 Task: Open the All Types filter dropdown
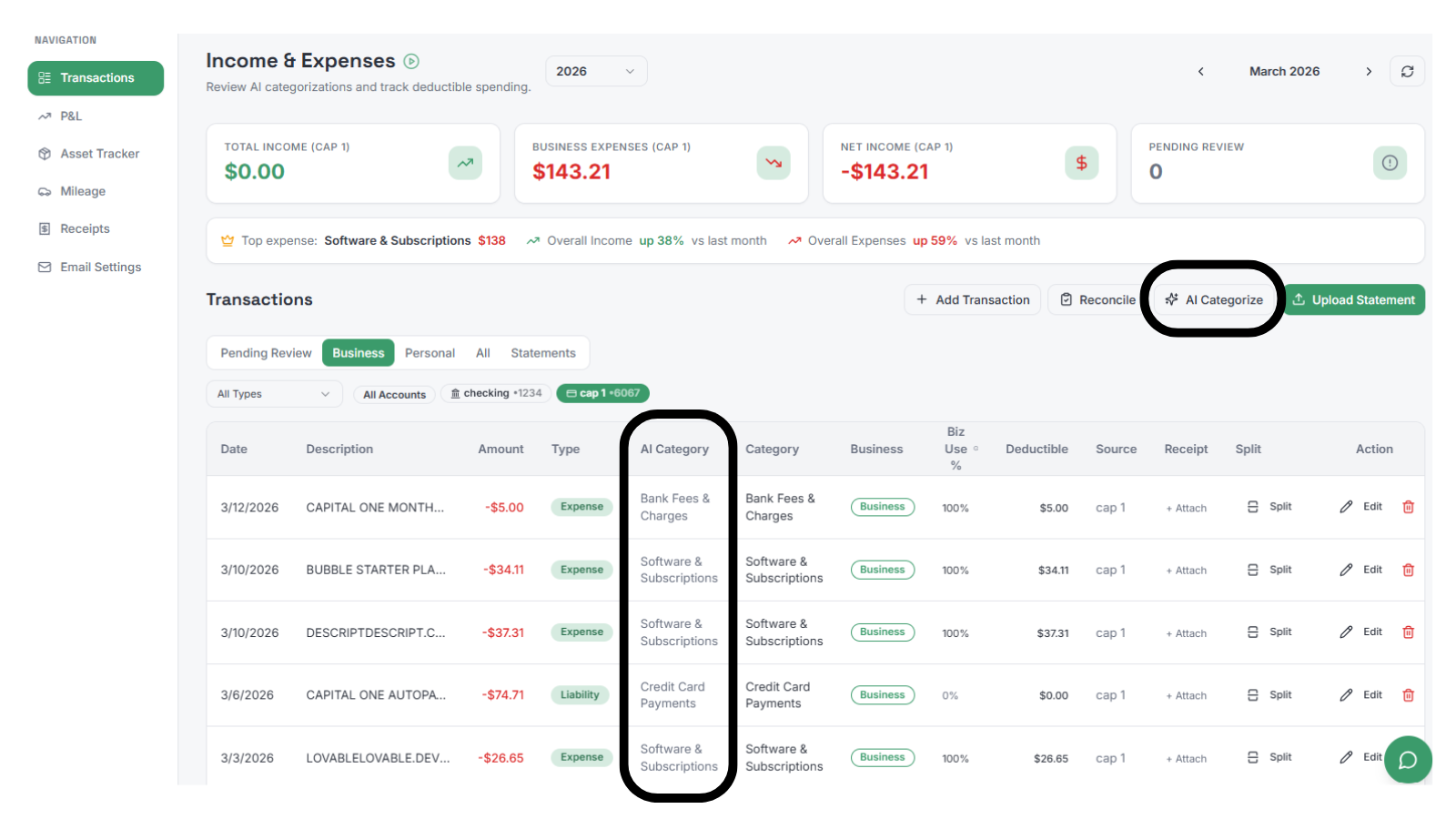pos(274,394)
